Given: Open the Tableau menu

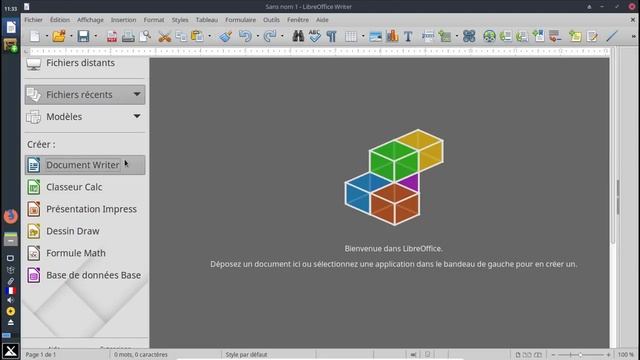Looking at the screenshot, I should click(207, 20).
